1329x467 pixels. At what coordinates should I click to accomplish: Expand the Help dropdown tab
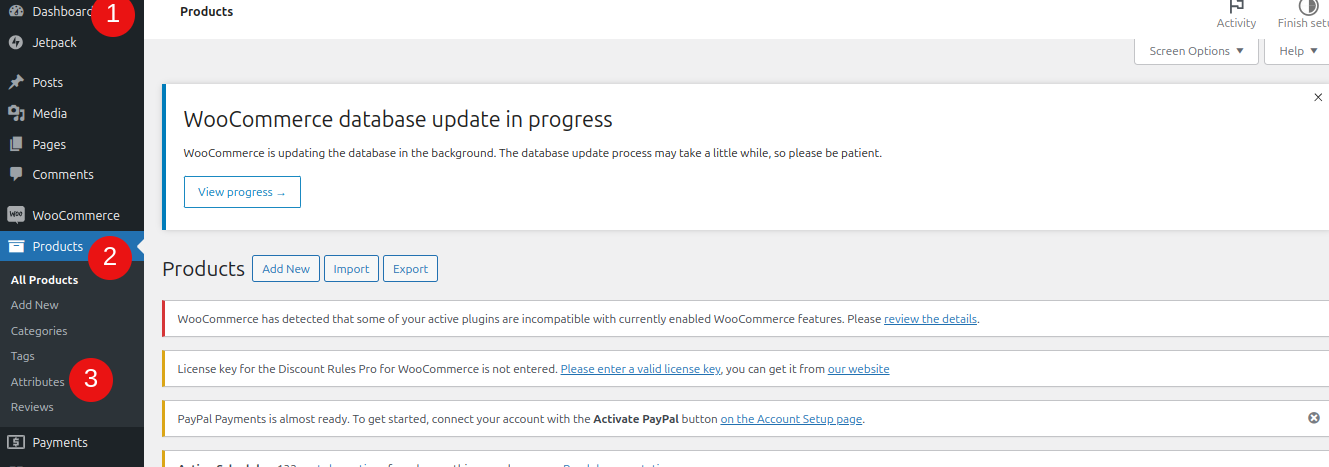tap(1297, 51)
